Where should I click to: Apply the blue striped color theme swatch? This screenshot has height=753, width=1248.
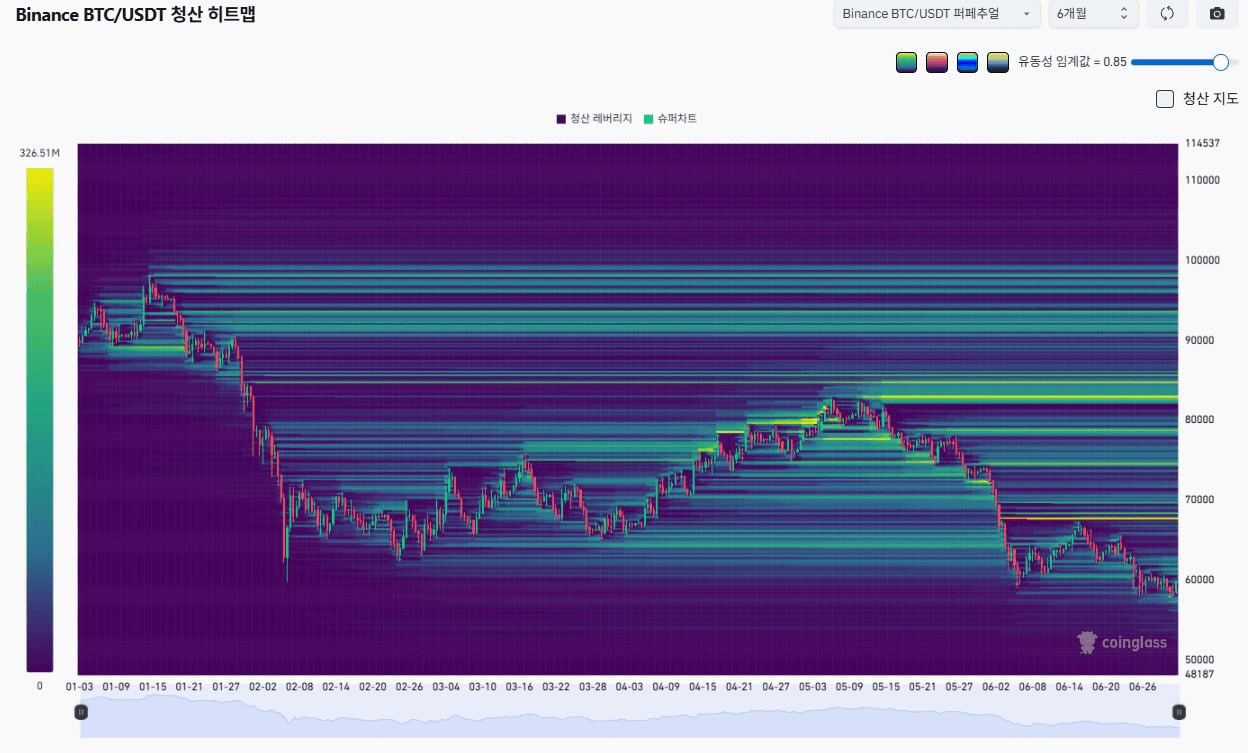tap(967, 62)
